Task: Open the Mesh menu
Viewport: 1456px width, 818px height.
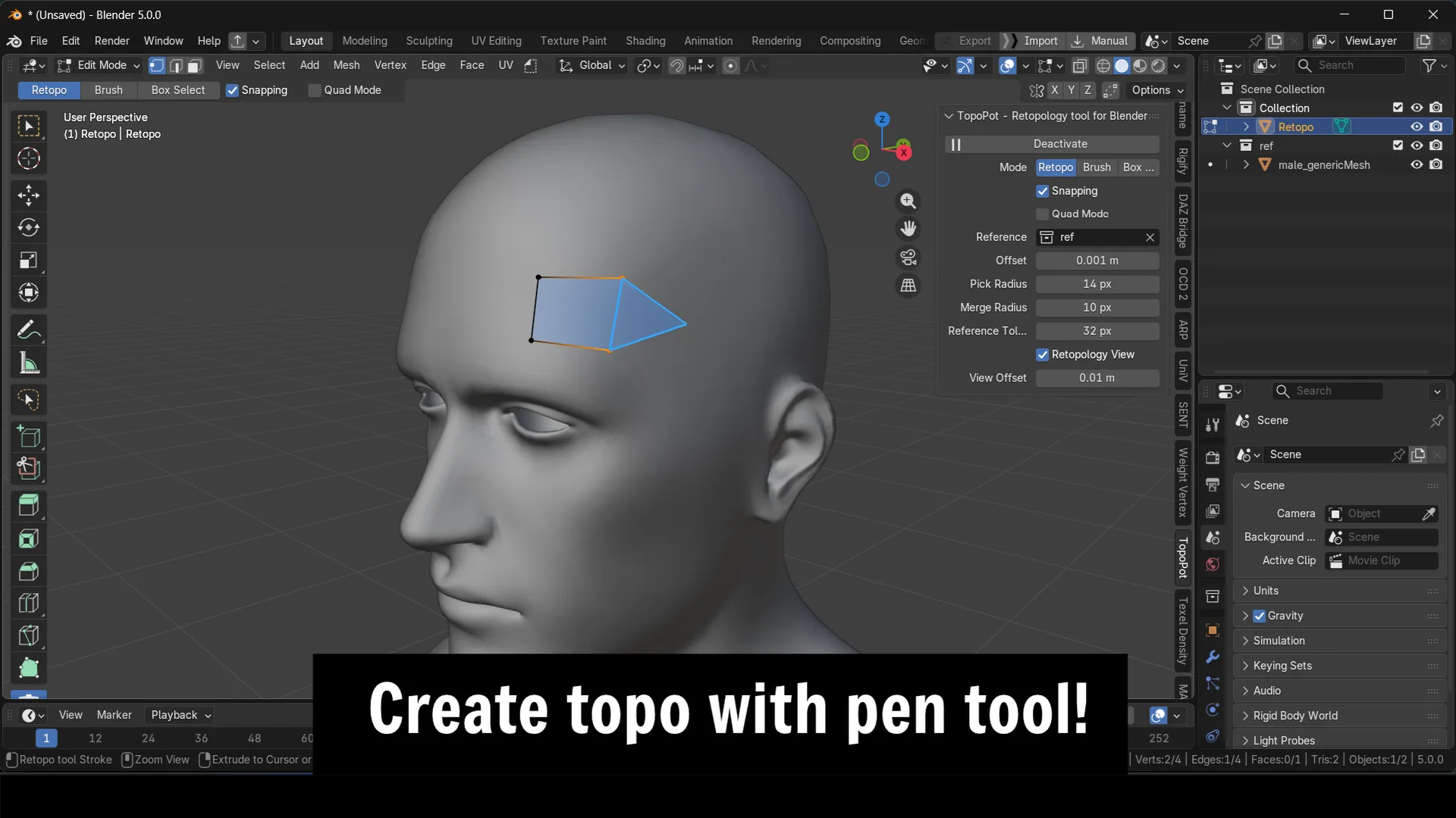Action: (347, 66)
